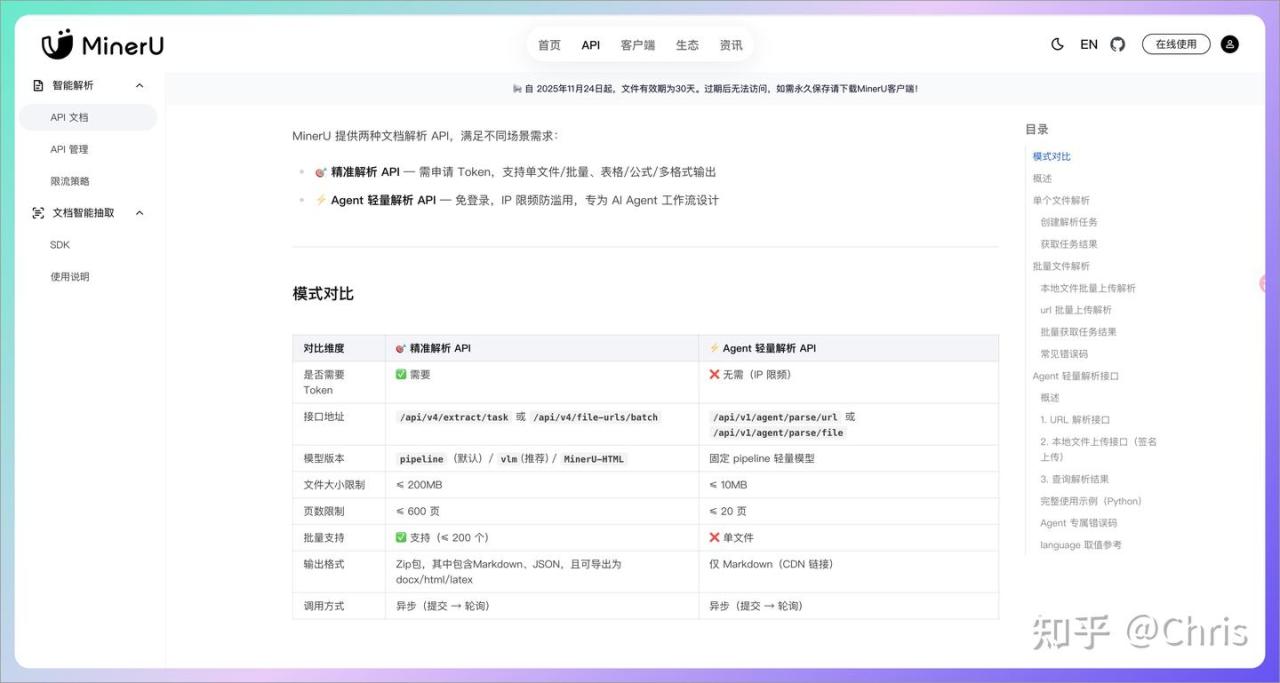Click the MinerU logo icon
Viewport: 1280px width, 683px height.
coord(58,45)
